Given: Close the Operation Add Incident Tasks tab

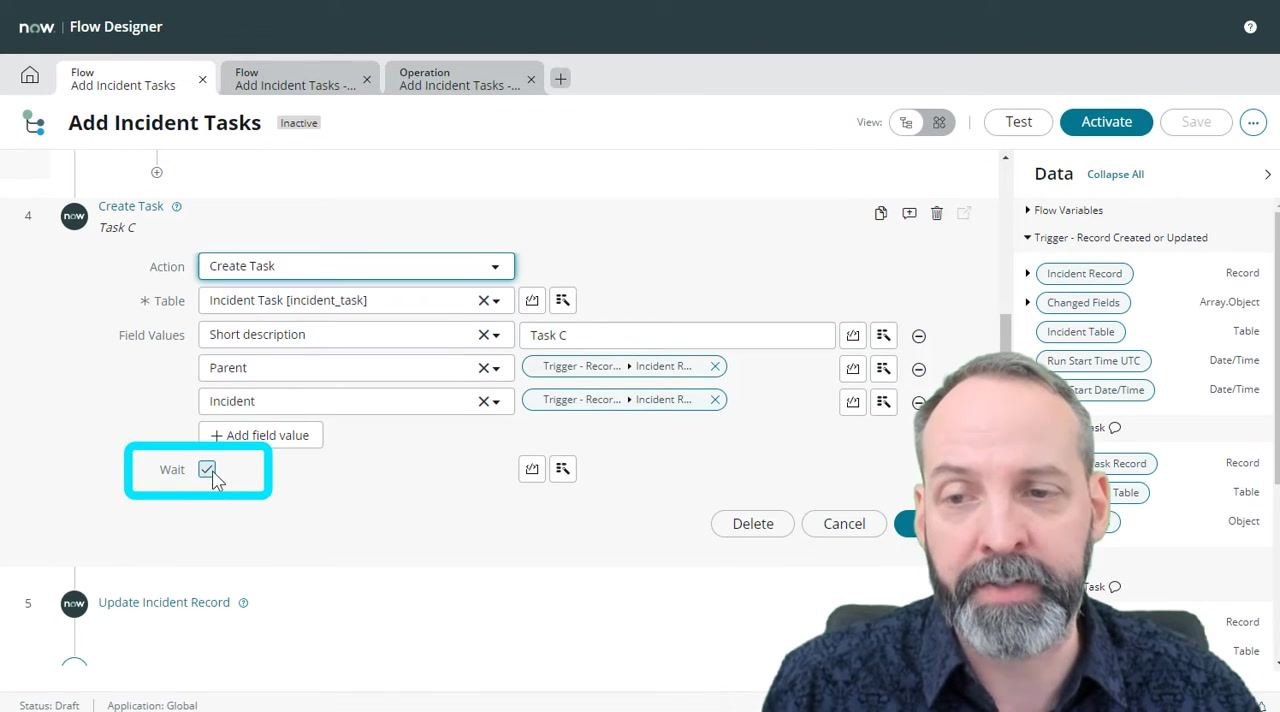Looking at the screenshot, I should (531, 79).
